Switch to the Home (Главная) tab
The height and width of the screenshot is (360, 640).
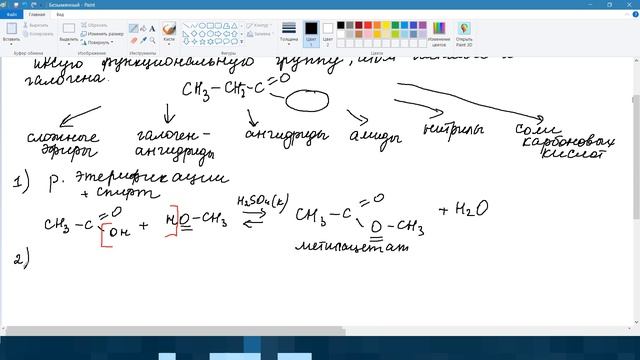click(x=37, y=14)
